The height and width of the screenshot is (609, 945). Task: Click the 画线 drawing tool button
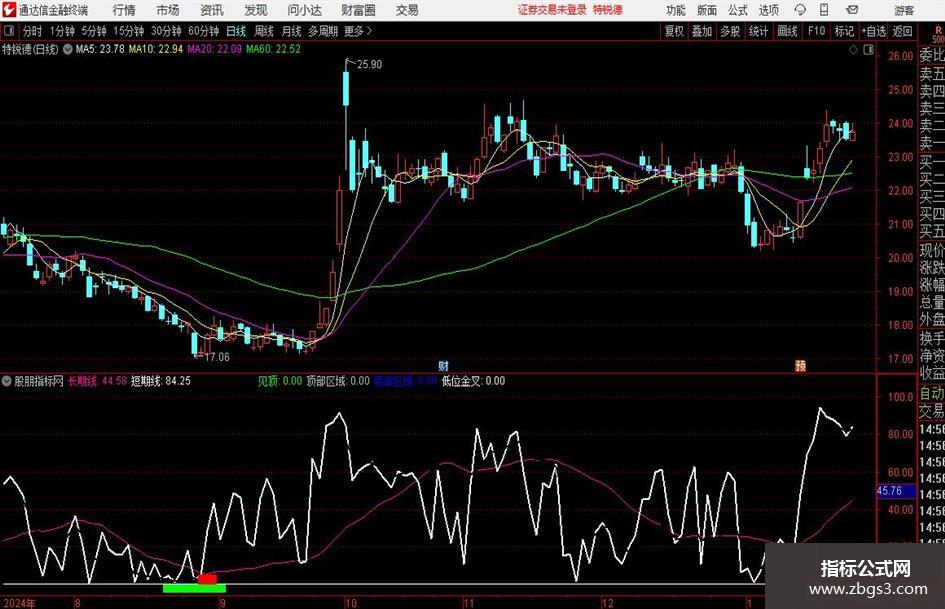click(x=787, y=31)
